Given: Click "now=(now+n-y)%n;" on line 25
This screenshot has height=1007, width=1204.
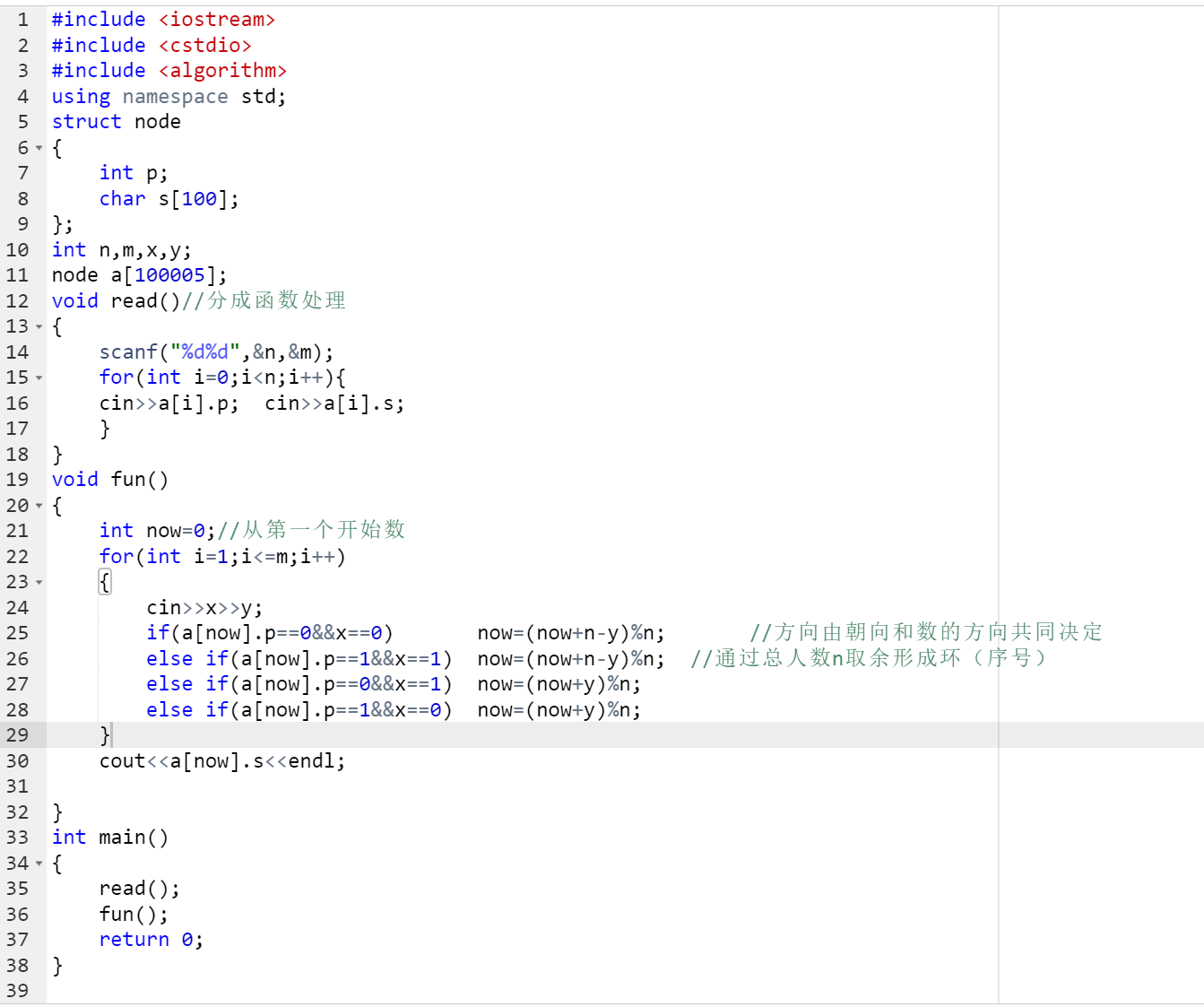Looking at the screenshot, I should coord(571,633).
